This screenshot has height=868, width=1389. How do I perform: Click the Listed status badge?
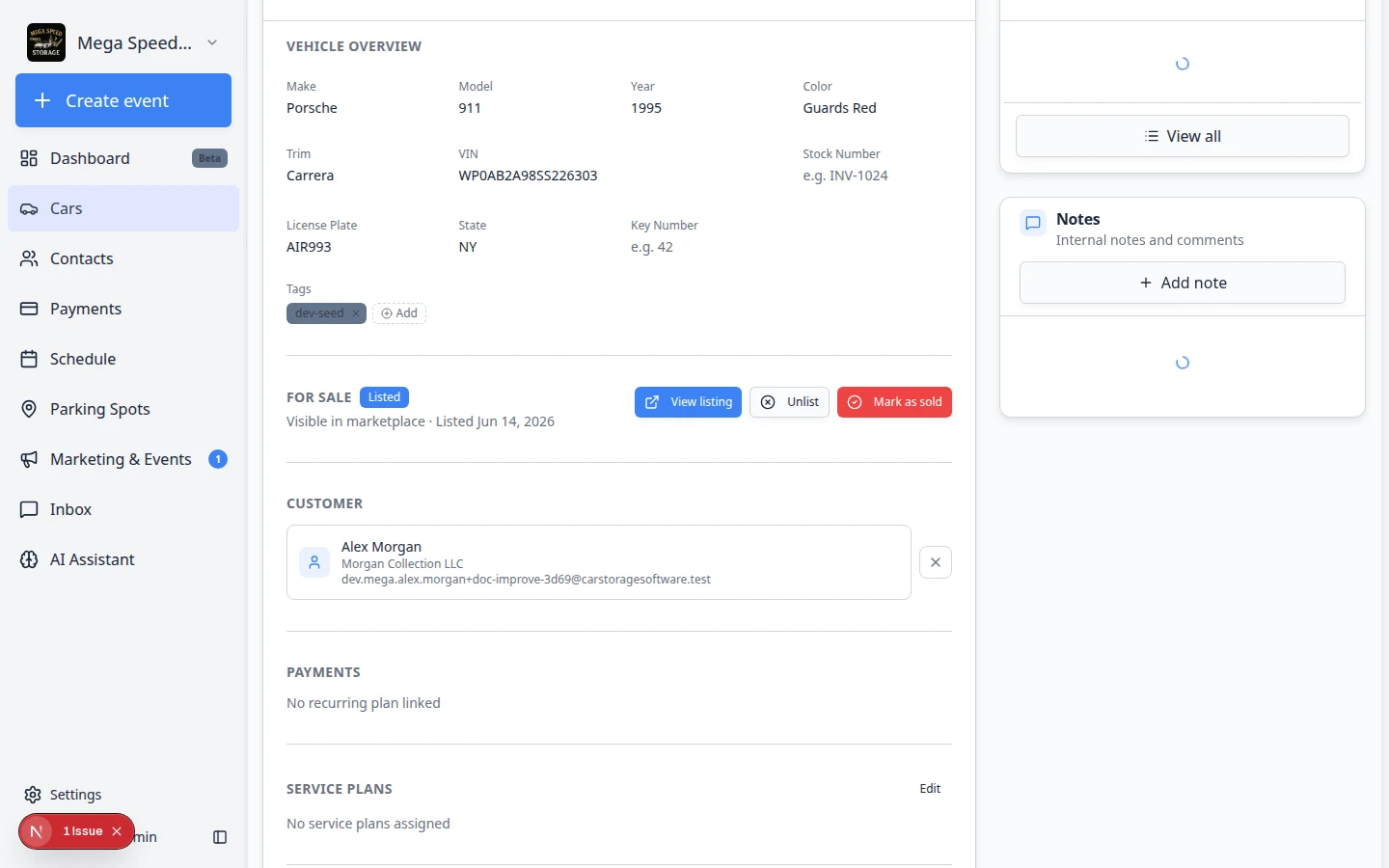coord(384,397)
